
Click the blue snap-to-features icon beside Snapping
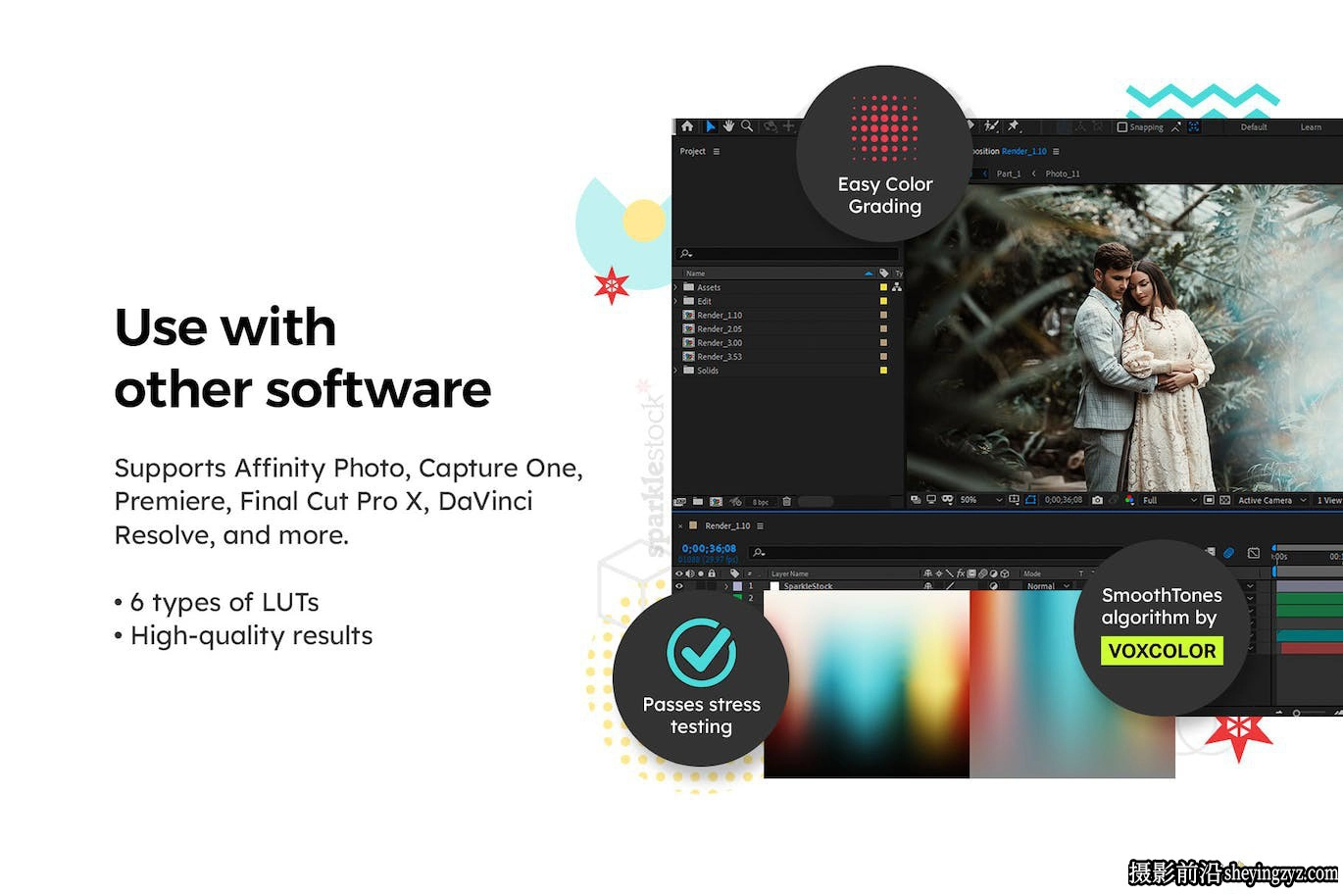(x=1193, y=126)
